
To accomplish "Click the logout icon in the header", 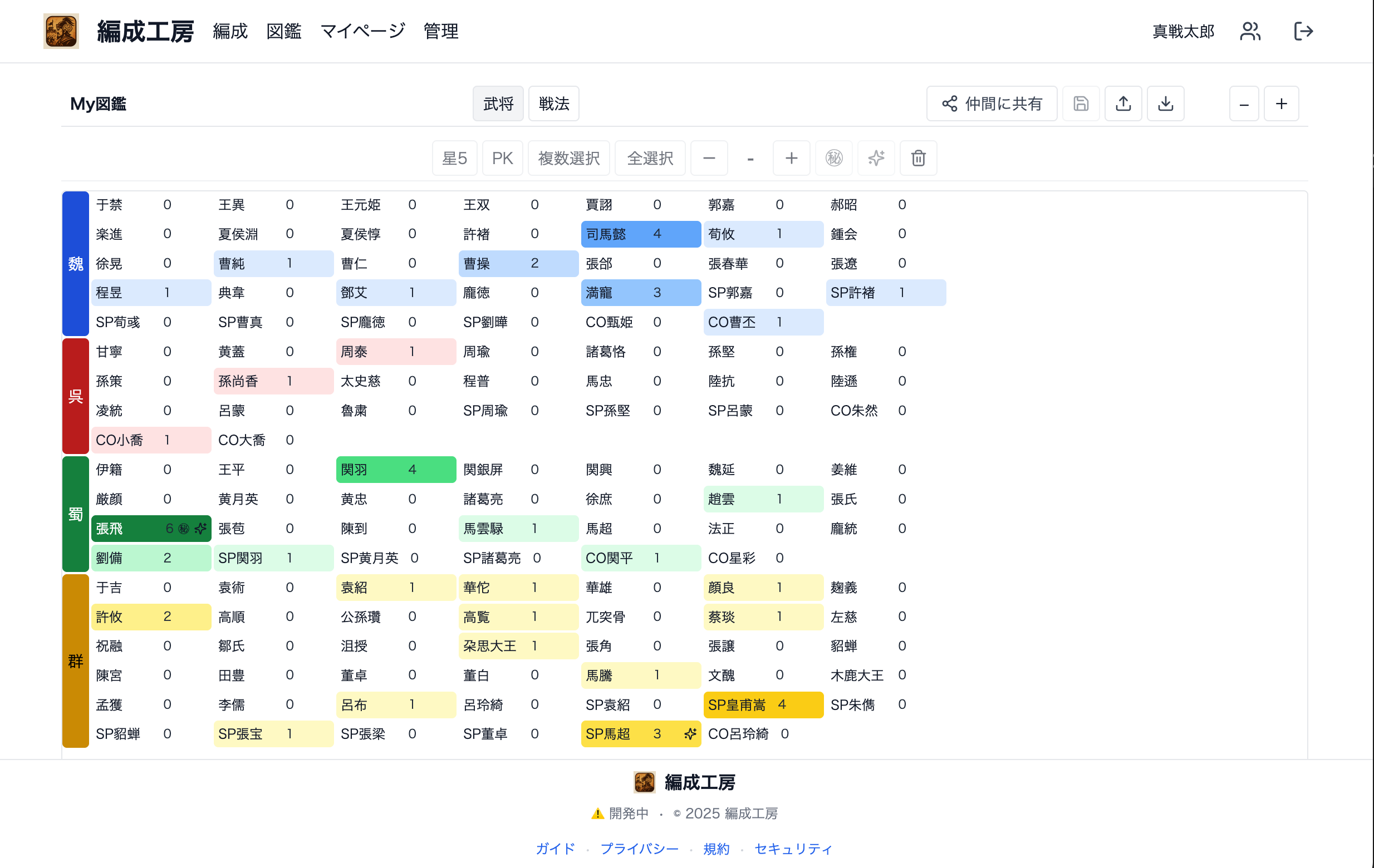I will (1303, 31).
